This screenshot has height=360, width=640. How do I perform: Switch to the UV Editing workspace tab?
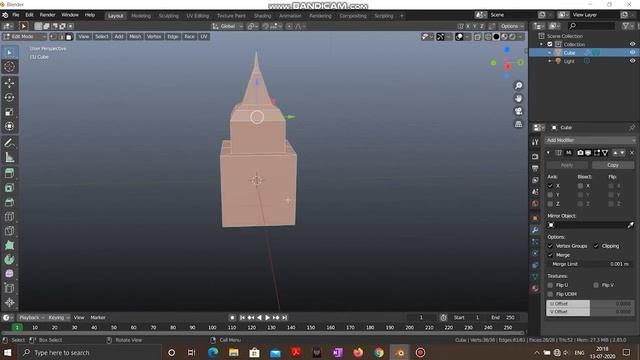click(x=198, y=16)
